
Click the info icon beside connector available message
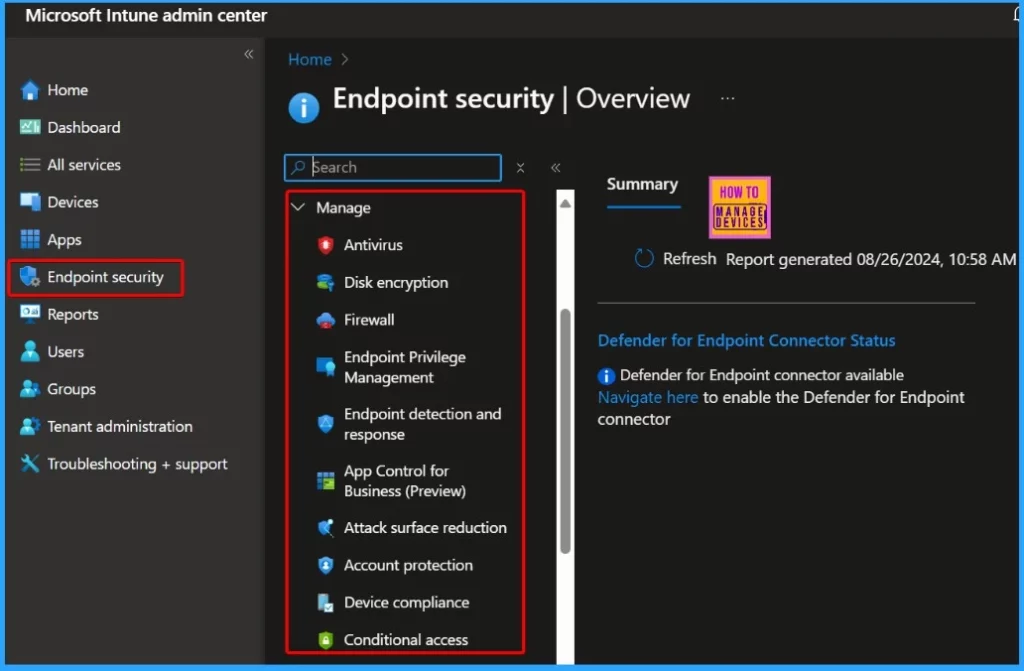pos(606,376)
